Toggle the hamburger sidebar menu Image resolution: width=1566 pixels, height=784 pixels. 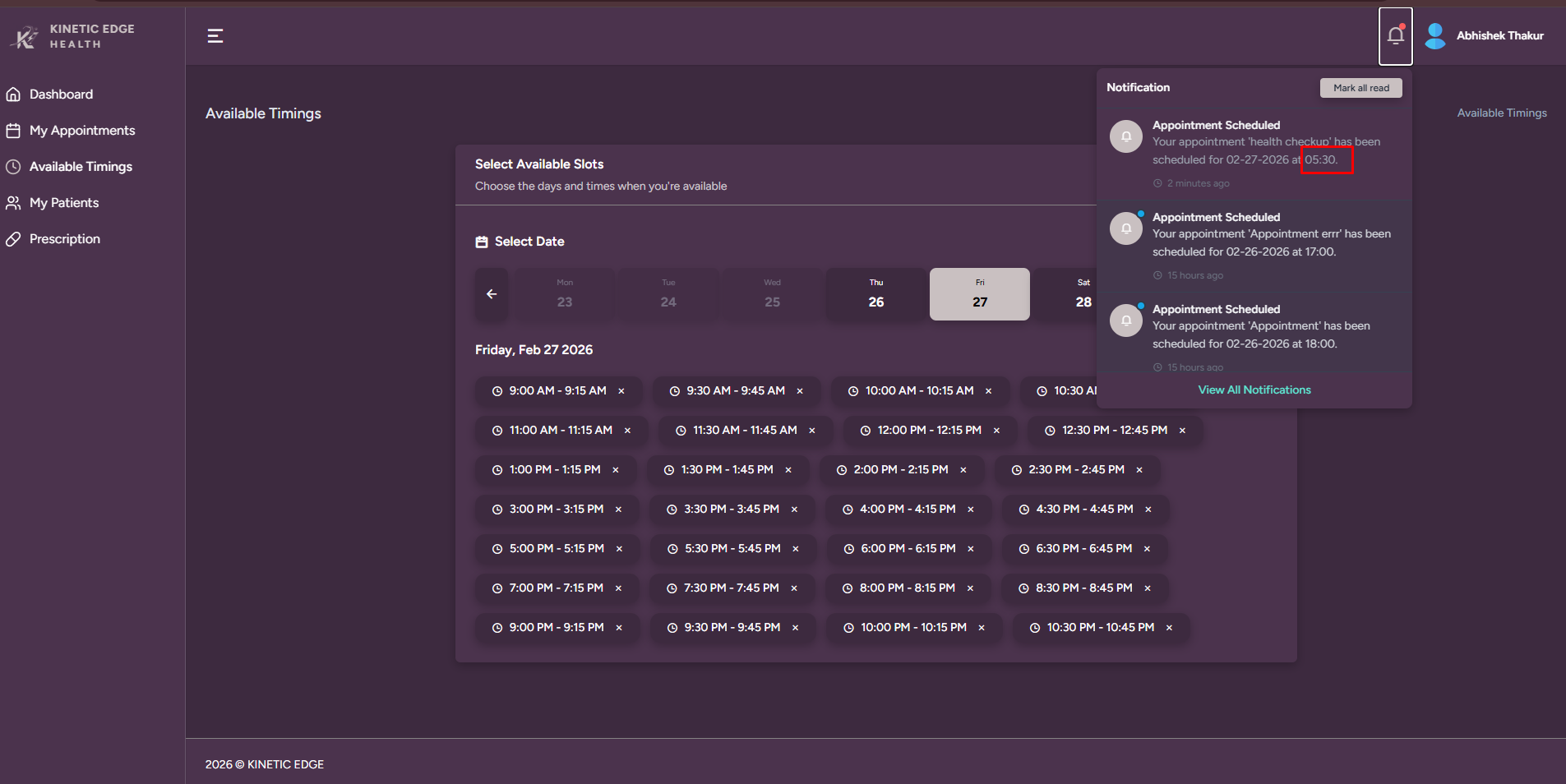[215, 35]
